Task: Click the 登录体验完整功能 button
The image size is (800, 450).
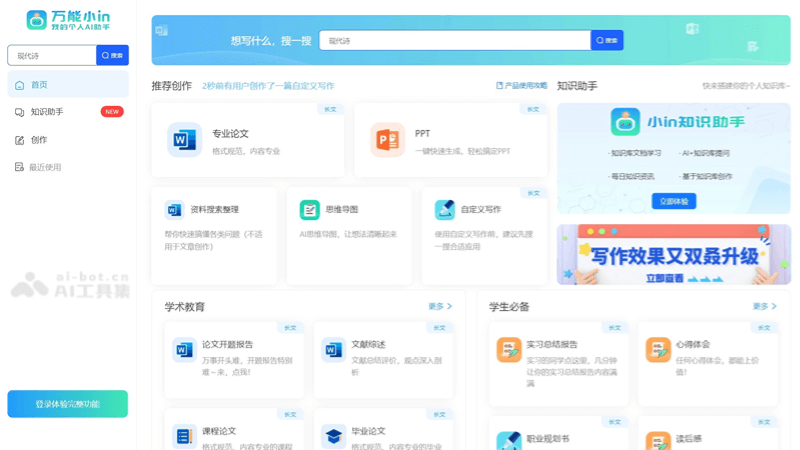Action: pos(67,404)
